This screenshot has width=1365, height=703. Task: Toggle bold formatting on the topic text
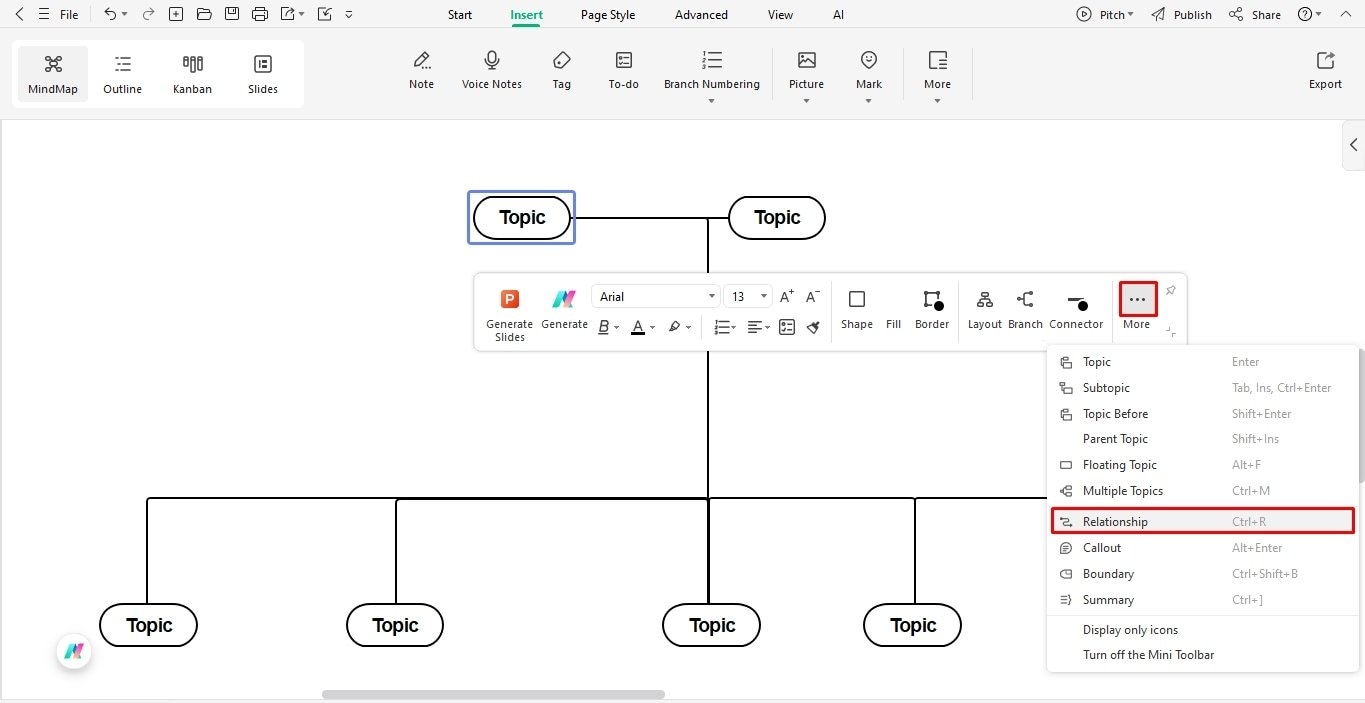[x=604, y=327]
